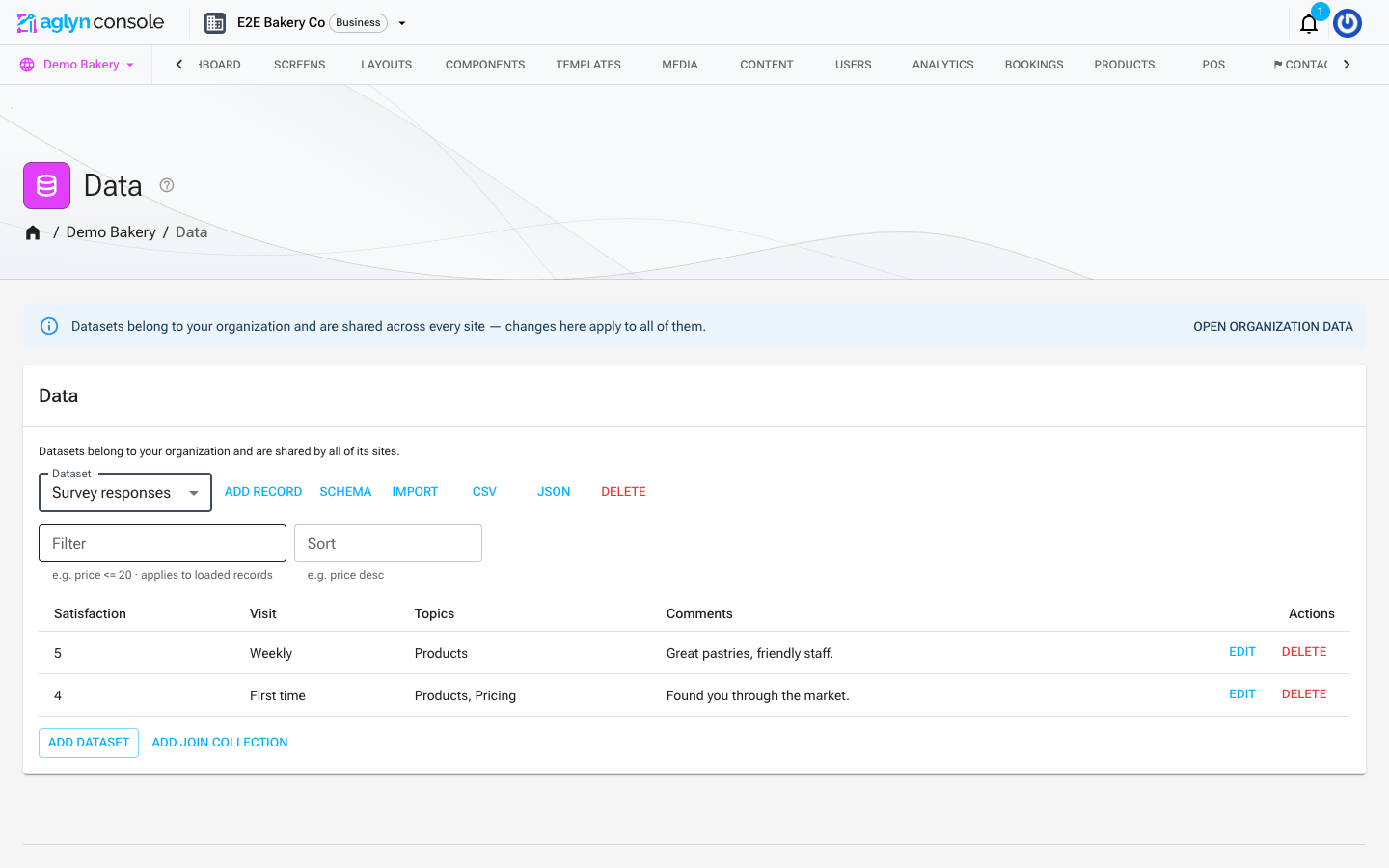The image size is (1389, 868).
Task: Go to home via the breadcrumb house icon
Action: [33, 232]
